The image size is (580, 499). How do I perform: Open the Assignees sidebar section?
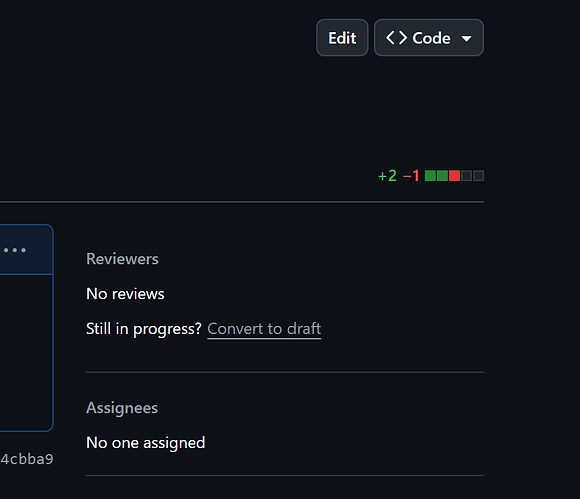(122, 408)
